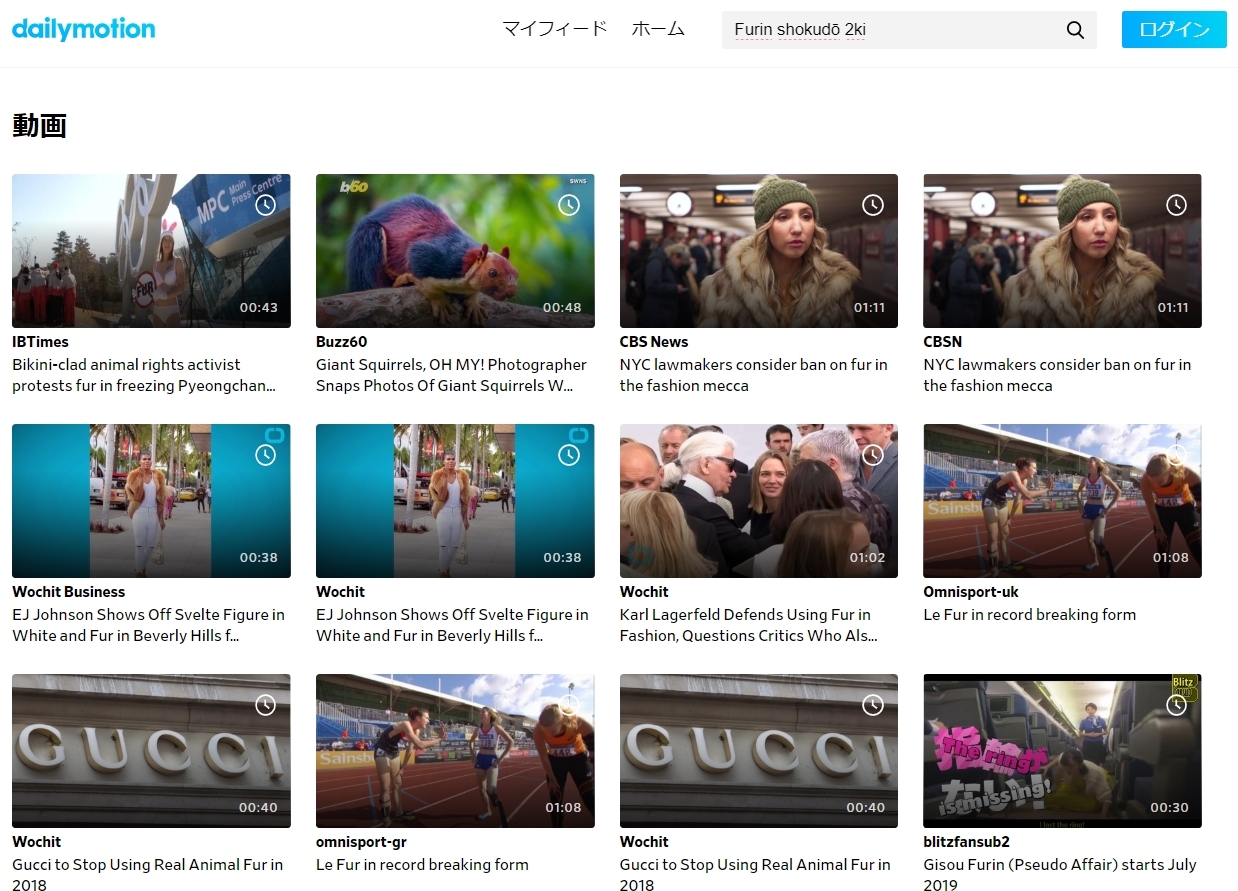
Task: Click the dailymotion logo
Action: (x=84, y=29)
